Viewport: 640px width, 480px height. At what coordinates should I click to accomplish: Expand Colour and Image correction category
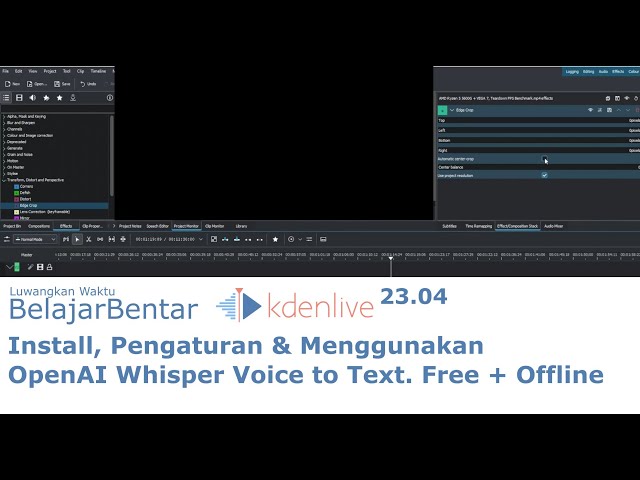click(x=4, y=136)
